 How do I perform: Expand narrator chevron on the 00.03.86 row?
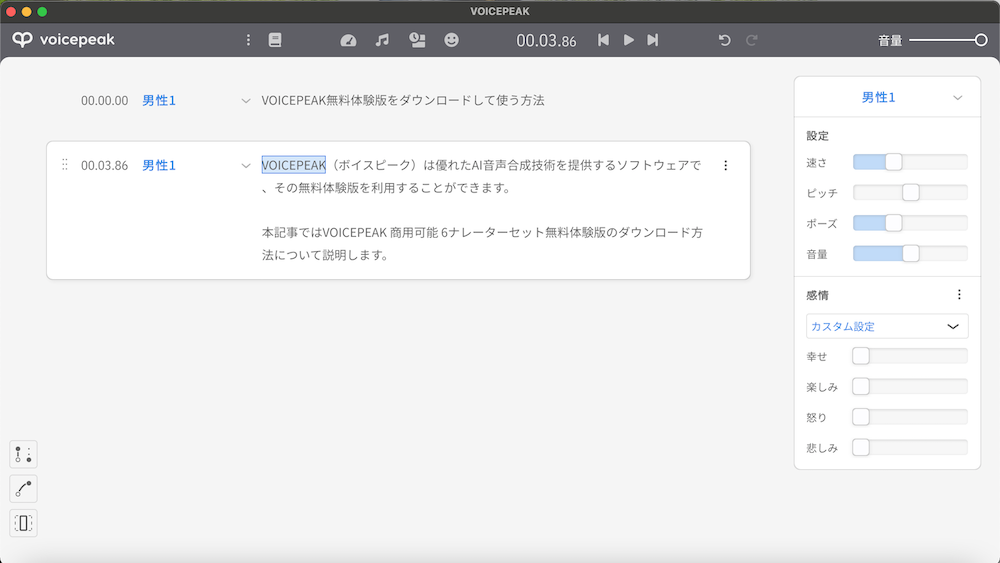pyautogui.click(x=246, y=166)
